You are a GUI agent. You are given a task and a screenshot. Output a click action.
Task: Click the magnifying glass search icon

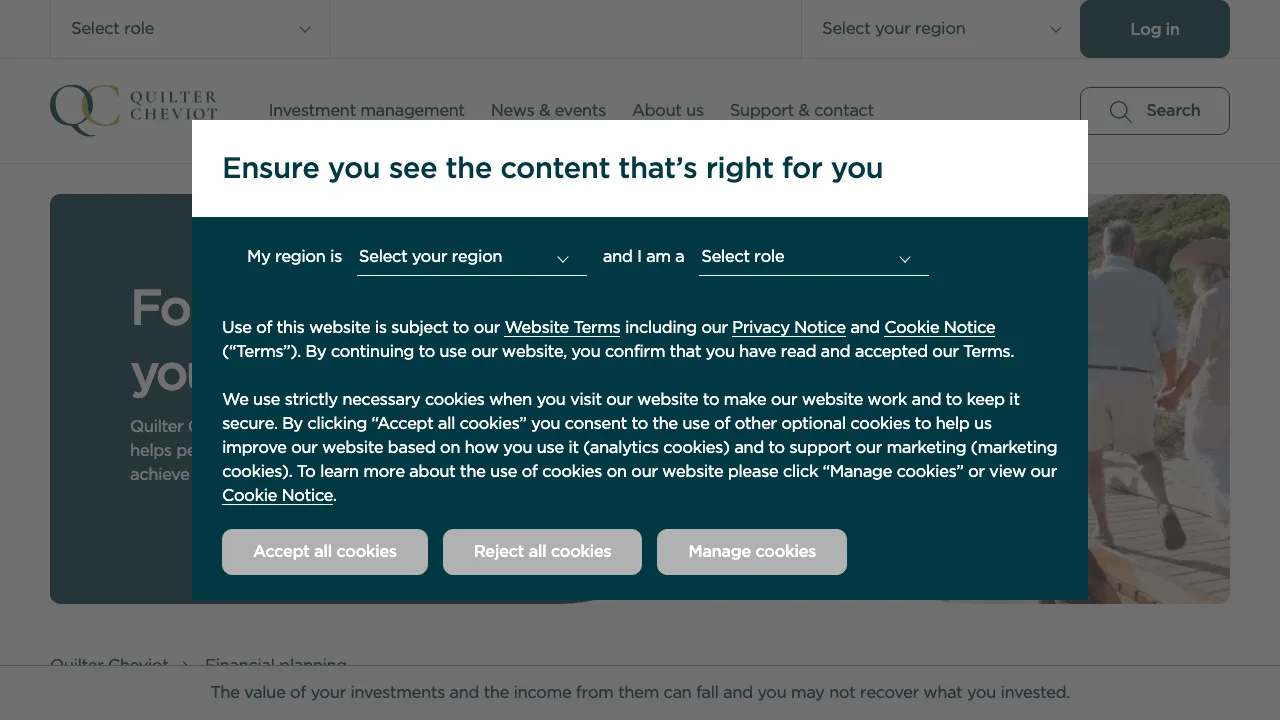(1120, 111)
